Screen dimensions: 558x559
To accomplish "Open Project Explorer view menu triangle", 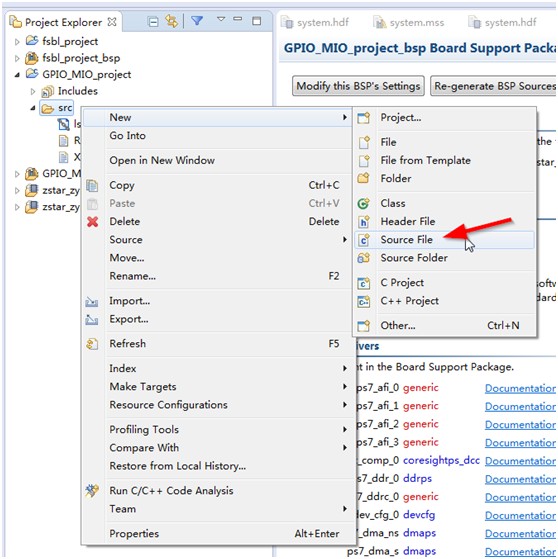I will [221, 19].
